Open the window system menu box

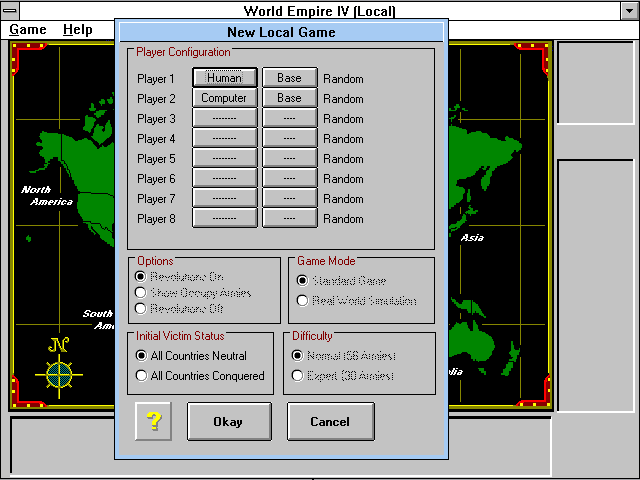click(10, 11)
